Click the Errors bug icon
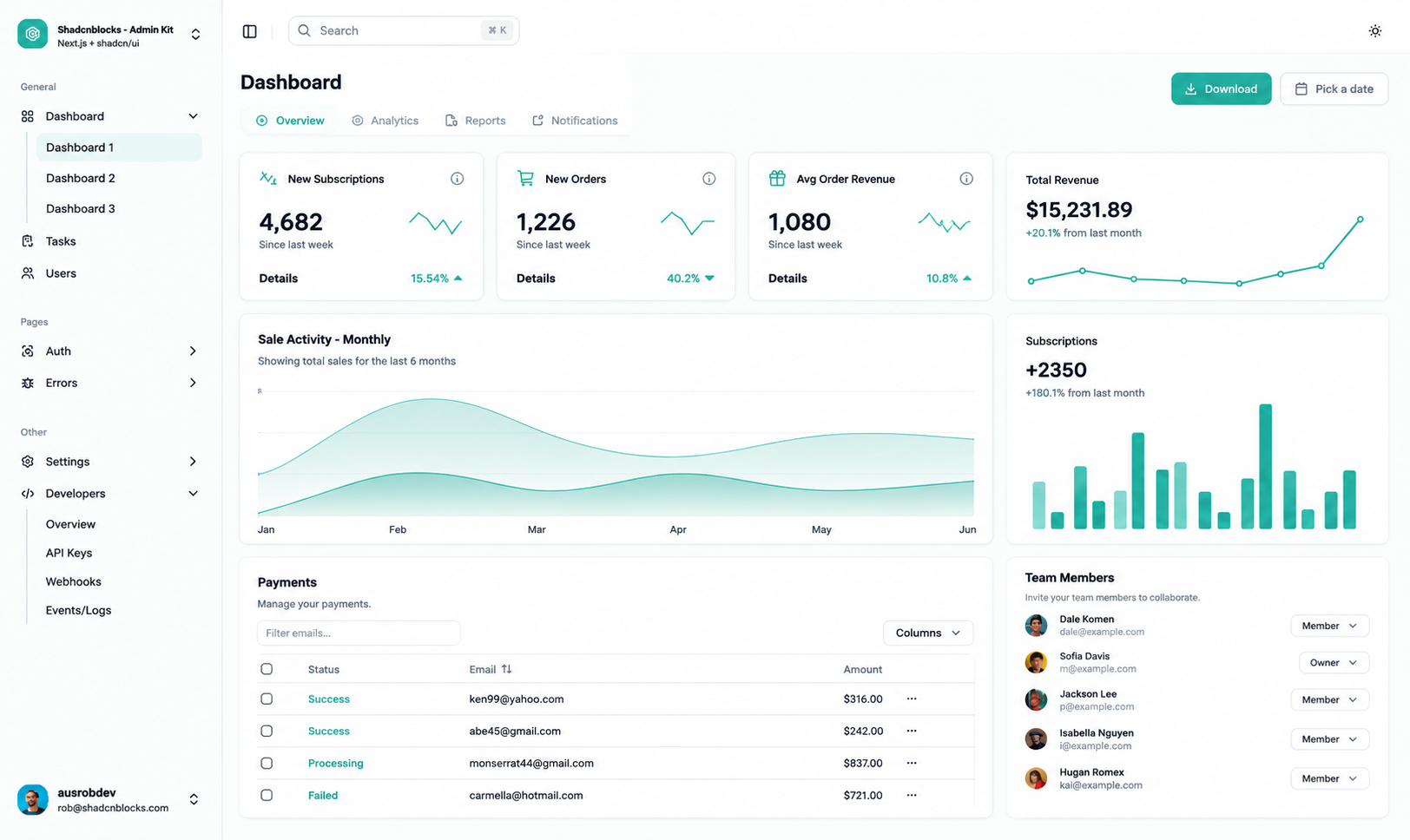 [x=28, y=383]
